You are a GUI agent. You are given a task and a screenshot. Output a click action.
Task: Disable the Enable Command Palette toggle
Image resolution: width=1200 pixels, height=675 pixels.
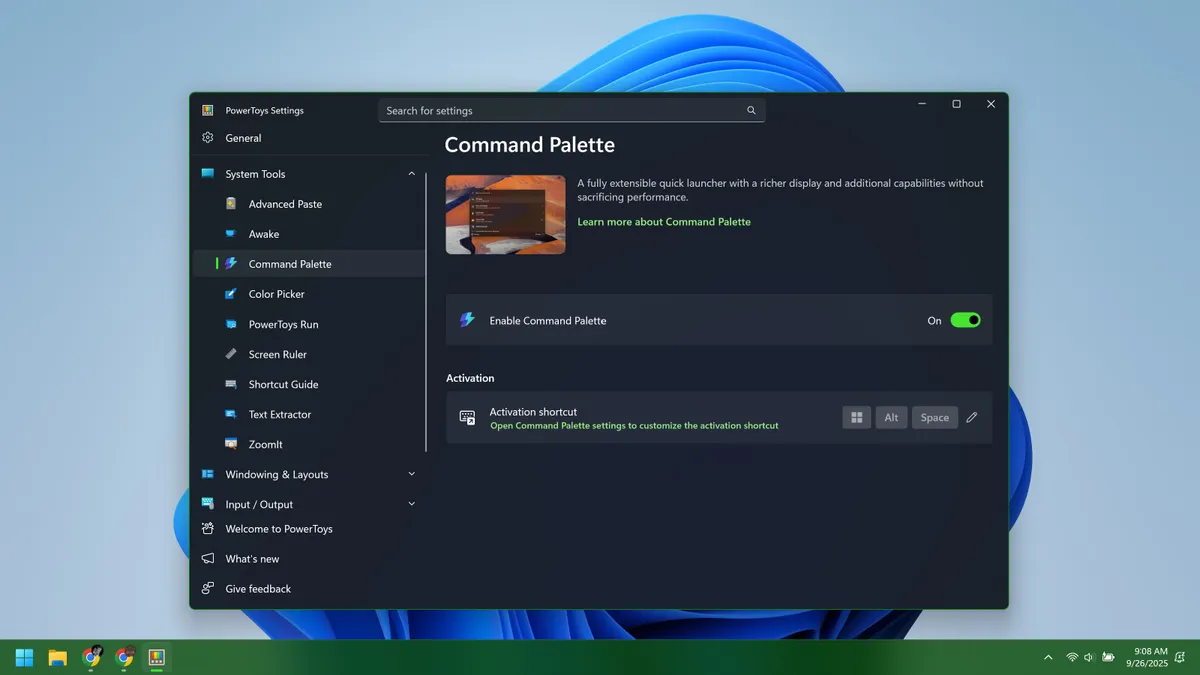pos(965,320)
